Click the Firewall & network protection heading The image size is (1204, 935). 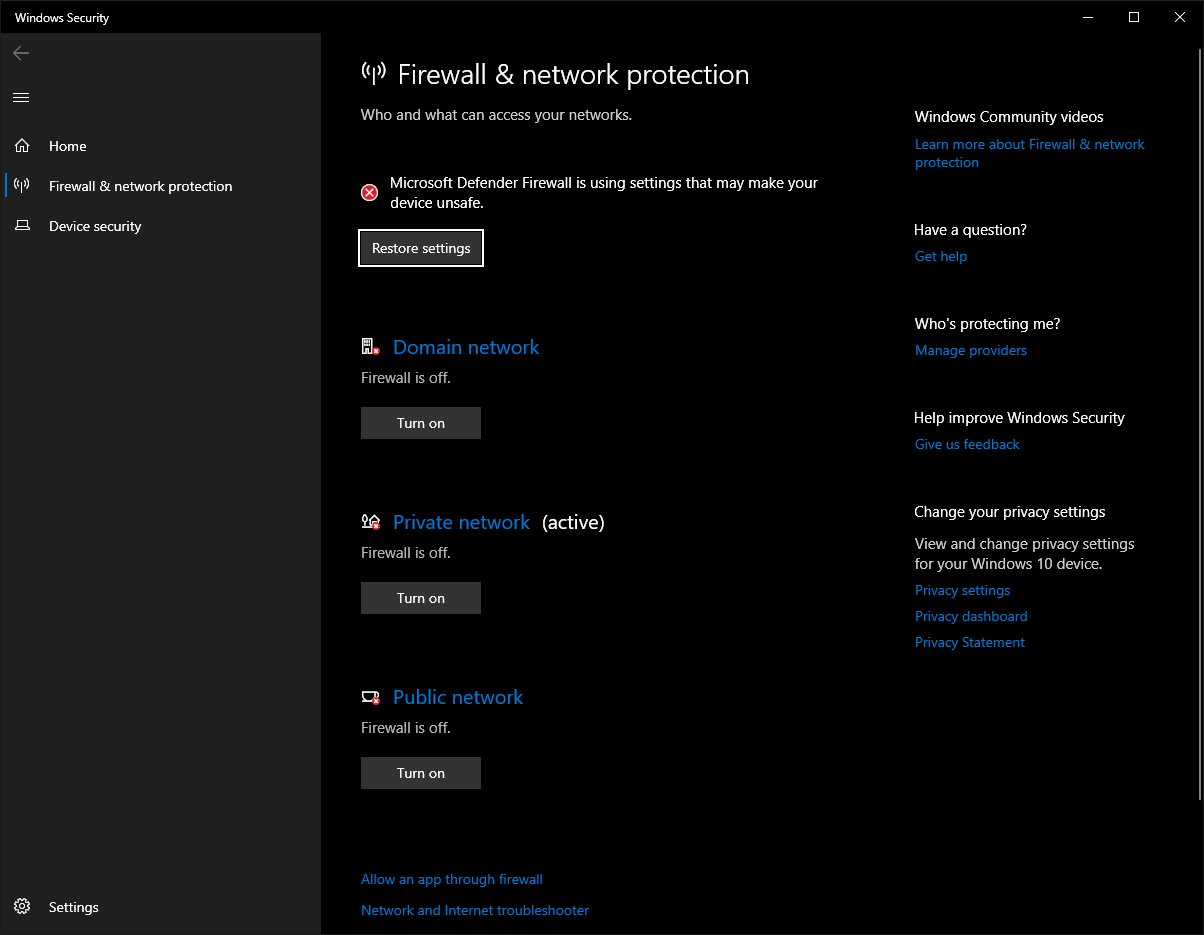573,74
